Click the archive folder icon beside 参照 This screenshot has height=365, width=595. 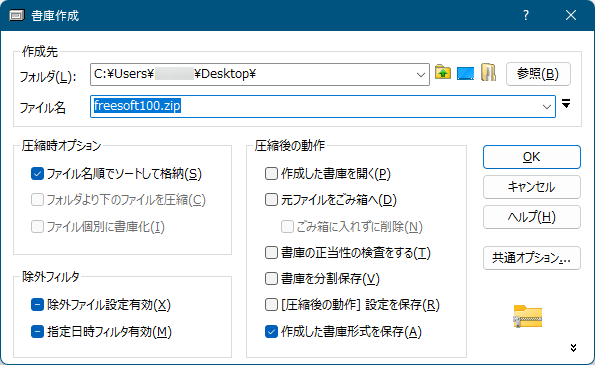[x=488, y=72]
